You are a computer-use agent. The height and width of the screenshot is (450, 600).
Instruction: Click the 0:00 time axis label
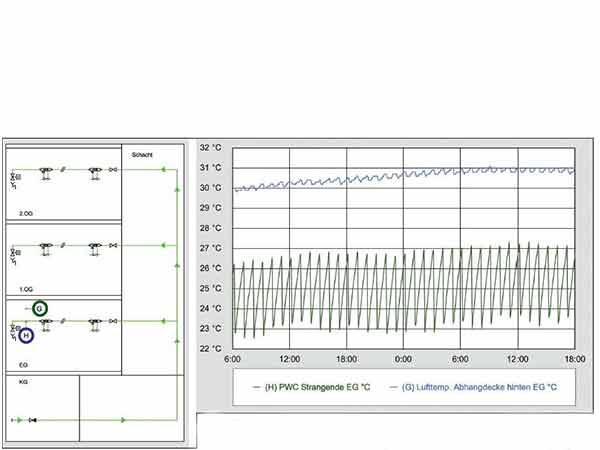click(x=403, y=358)
